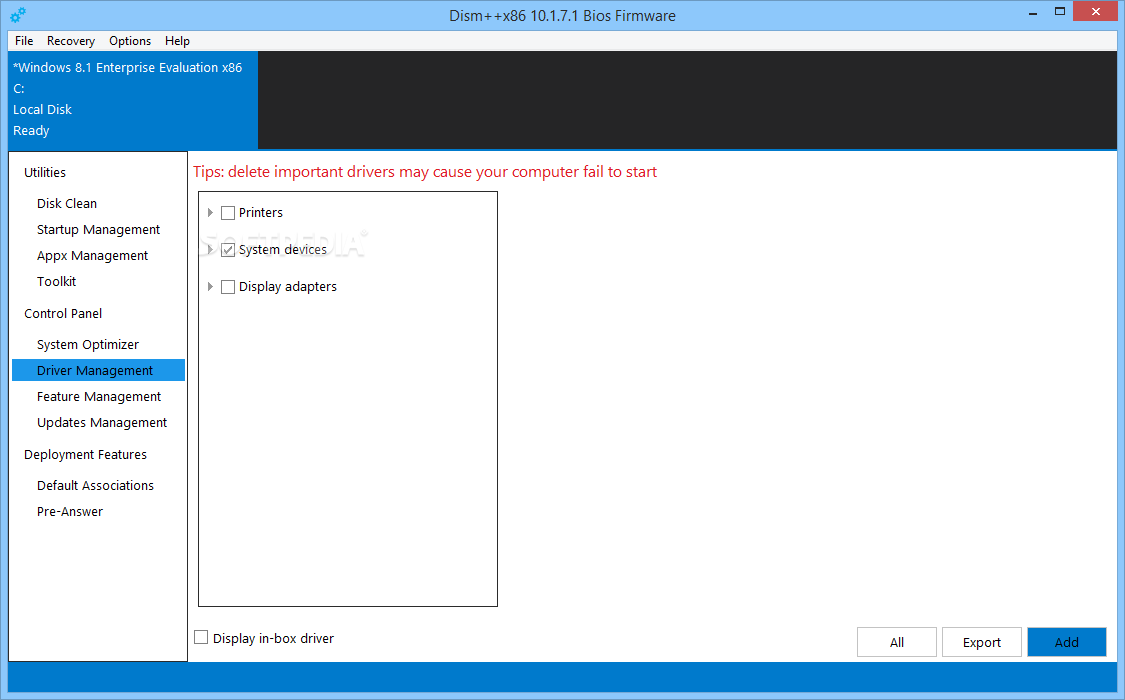Click the Control Panel heading

(63, 313)
